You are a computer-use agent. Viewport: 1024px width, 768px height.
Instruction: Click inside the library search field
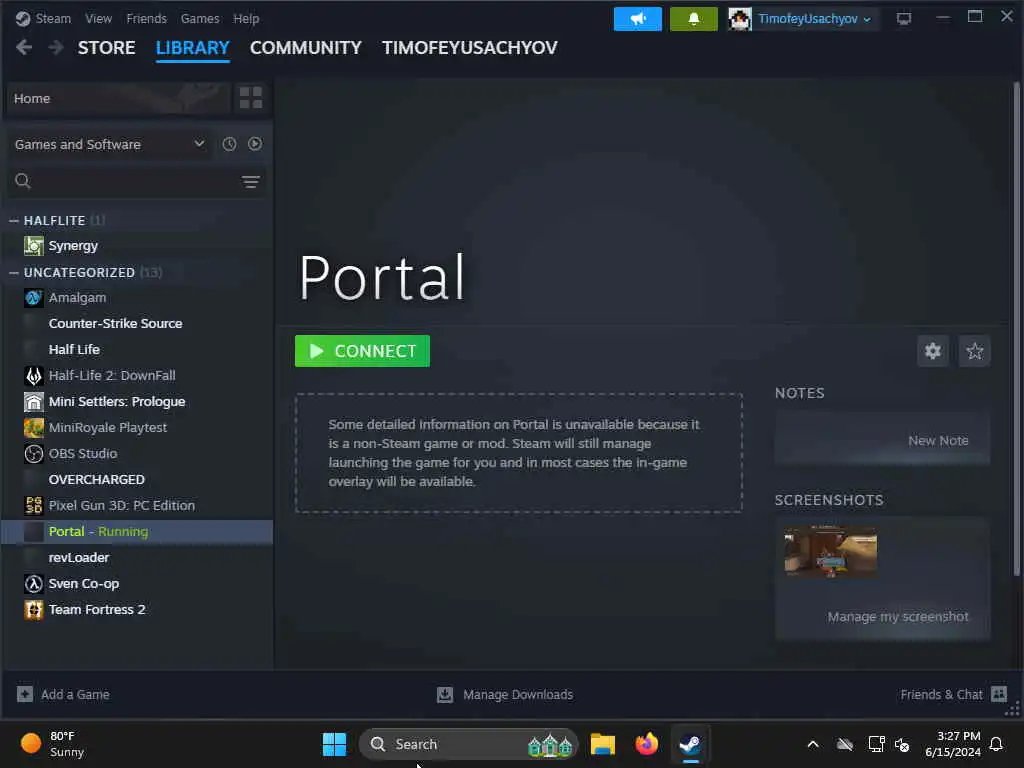(136, 182)
